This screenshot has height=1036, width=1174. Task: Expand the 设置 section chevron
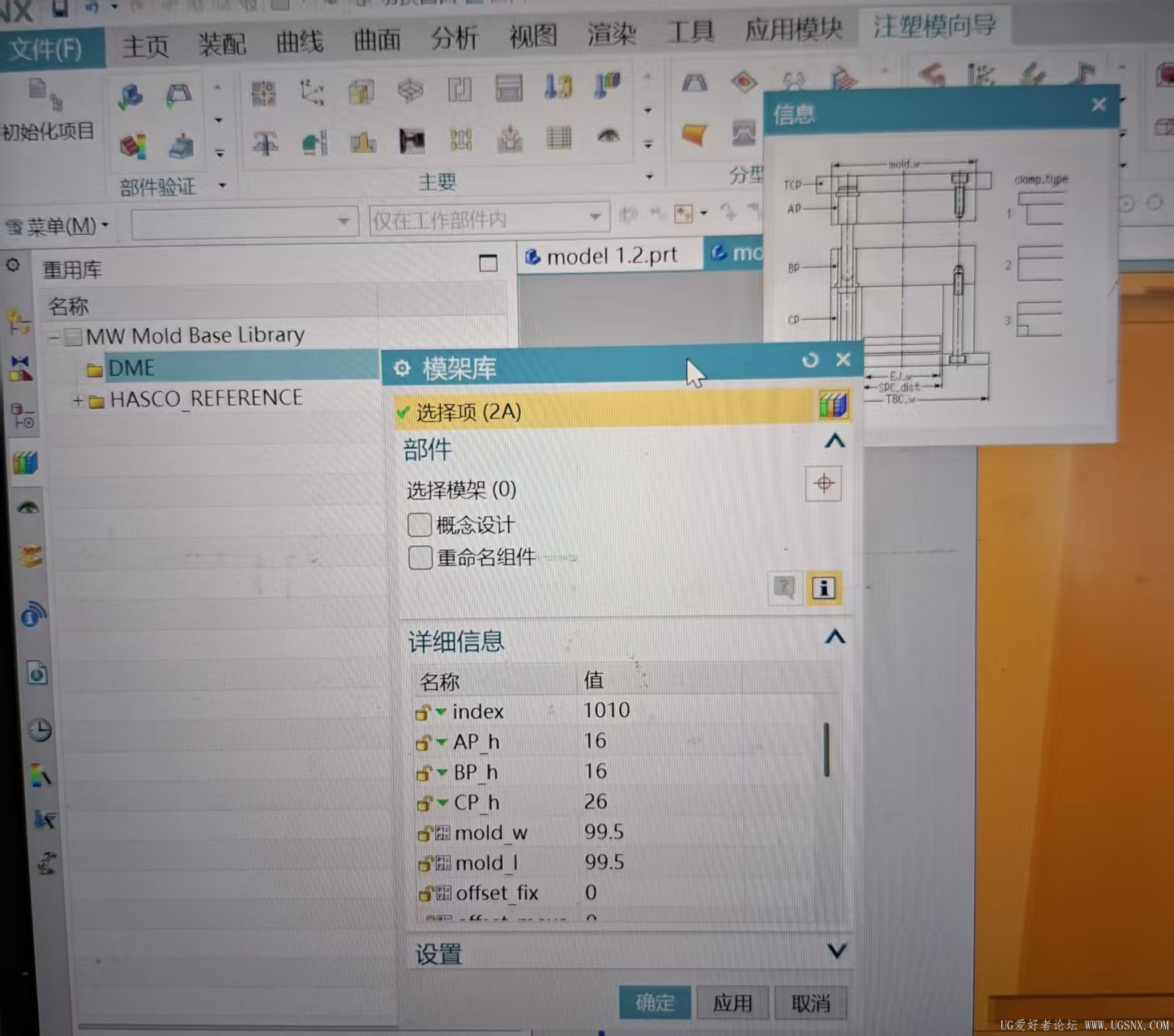tap(837, 951)
